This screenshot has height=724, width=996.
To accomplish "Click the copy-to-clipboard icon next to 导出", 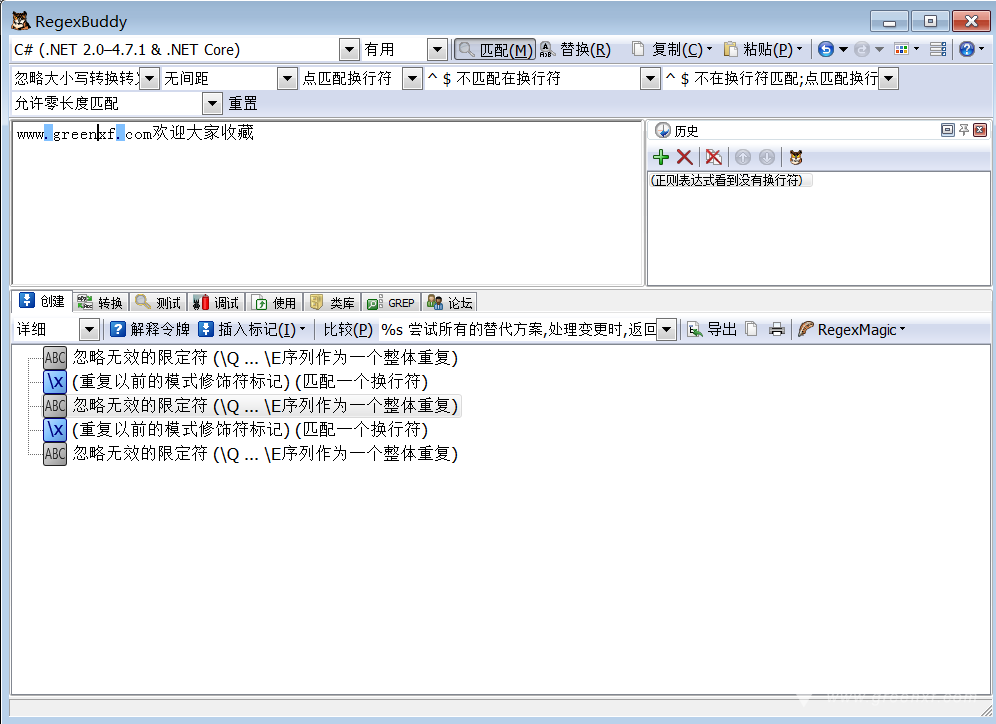I will click(751, 329).
